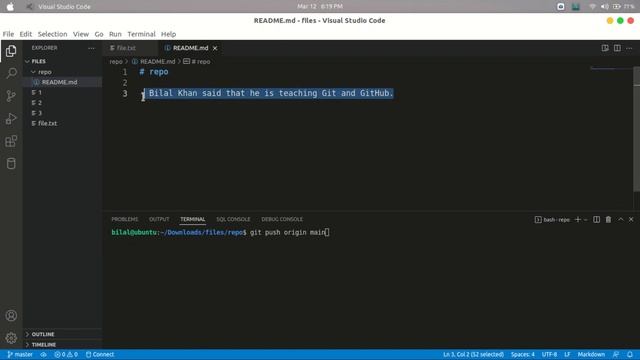Screen dimensions: 640x360
Task: Open the Explorer view in activity bar
Action: point(11,51)
